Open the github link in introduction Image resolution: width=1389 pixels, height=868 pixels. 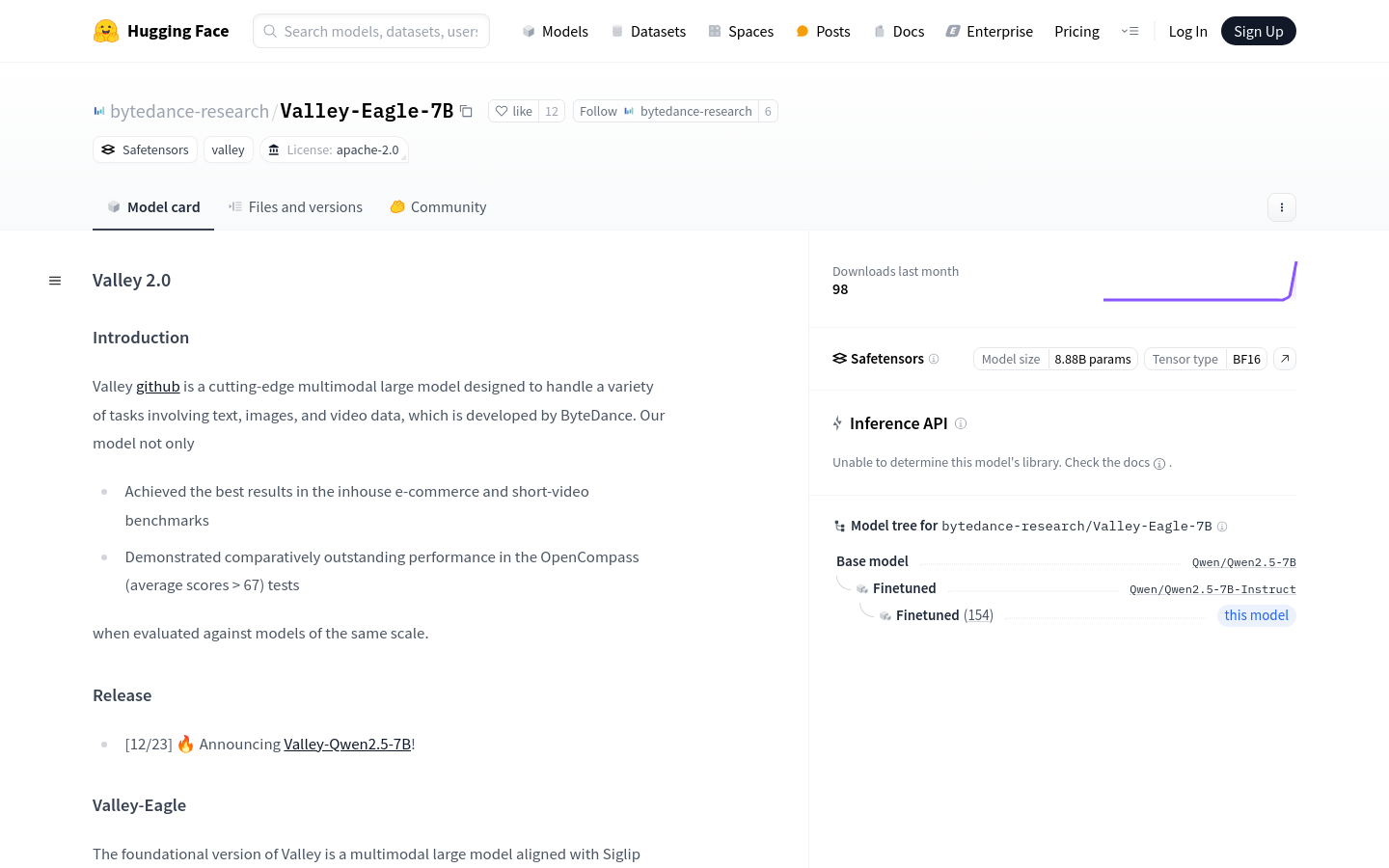pos(158,386)
